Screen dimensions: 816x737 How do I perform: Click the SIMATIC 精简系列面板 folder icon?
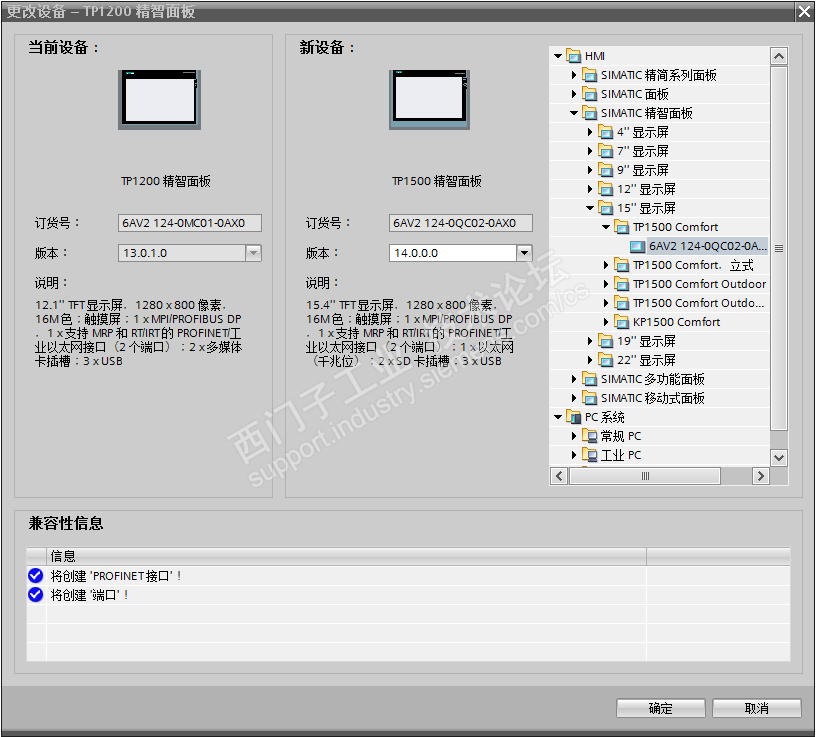[x=590, y=75]
